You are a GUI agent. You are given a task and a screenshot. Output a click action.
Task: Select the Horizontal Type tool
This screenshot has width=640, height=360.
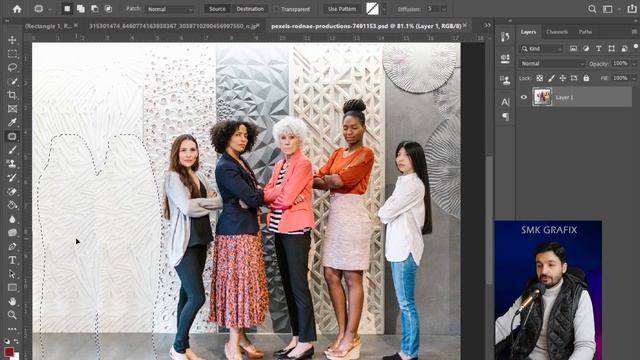point(12,260)
